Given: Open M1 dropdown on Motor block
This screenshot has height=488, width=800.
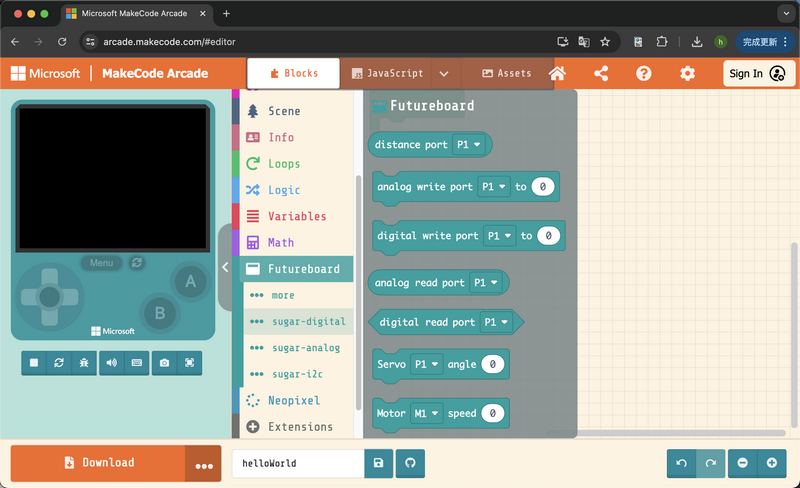Looking at the screenshot, I should [x=425, y=412].
